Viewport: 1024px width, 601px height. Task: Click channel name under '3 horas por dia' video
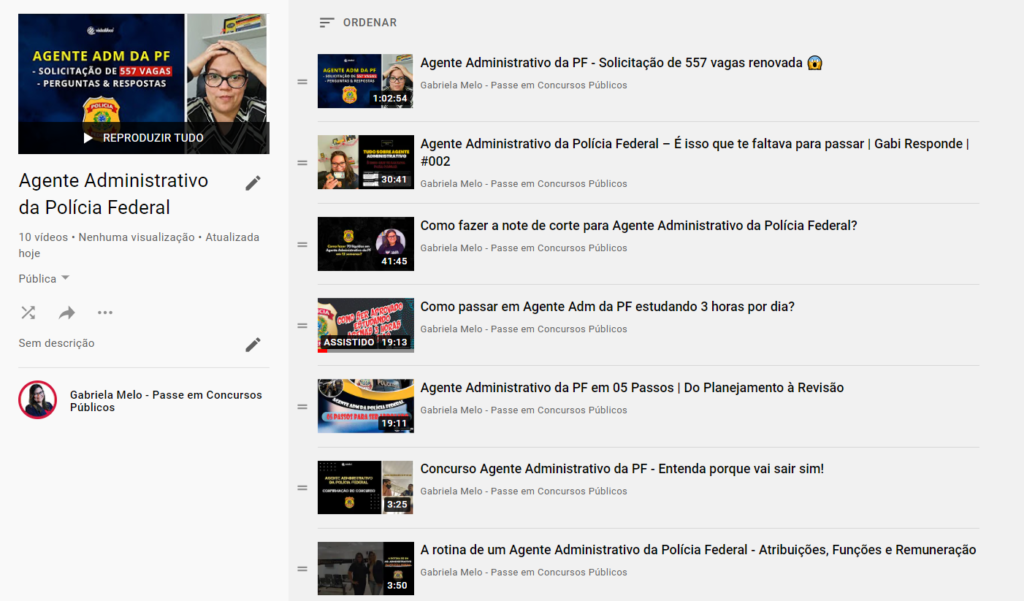pos(524,329)
